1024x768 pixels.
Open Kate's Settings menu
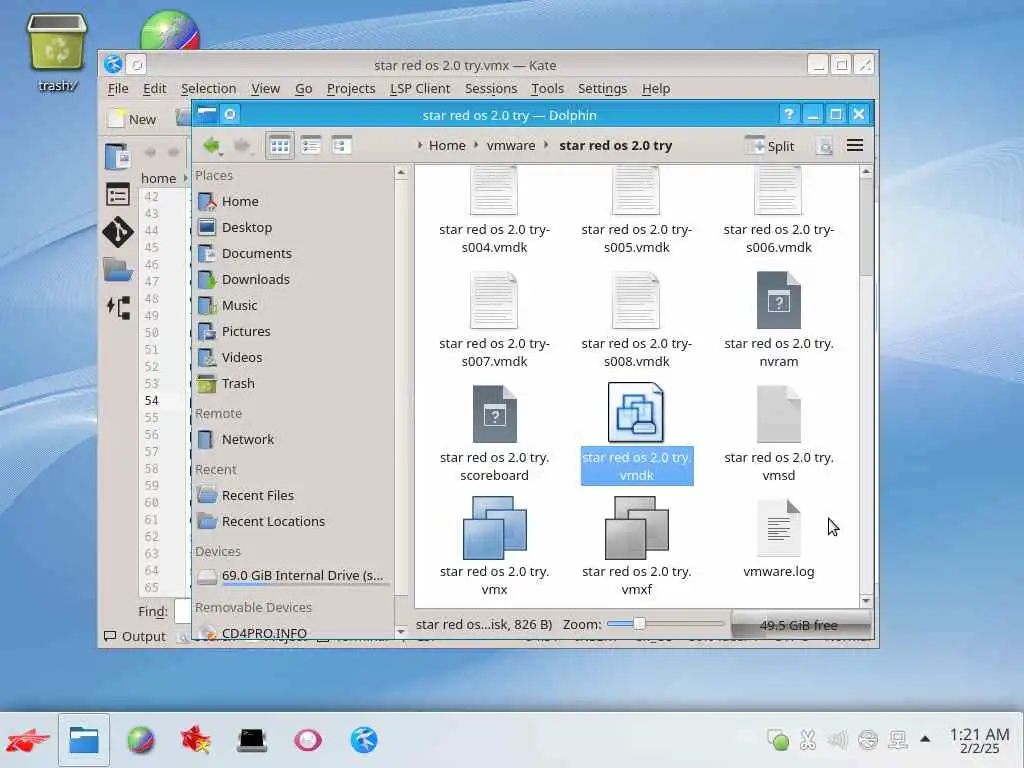pyautogui.click(x=602, y=88)
